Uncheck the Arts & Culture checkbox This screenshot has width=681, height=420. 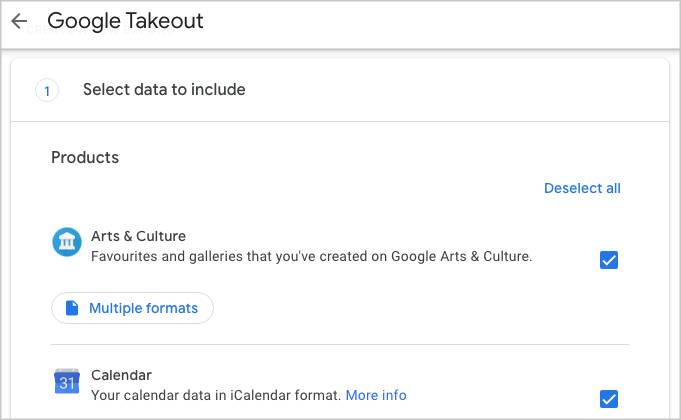pyautogui.click(x=608, y=260)
